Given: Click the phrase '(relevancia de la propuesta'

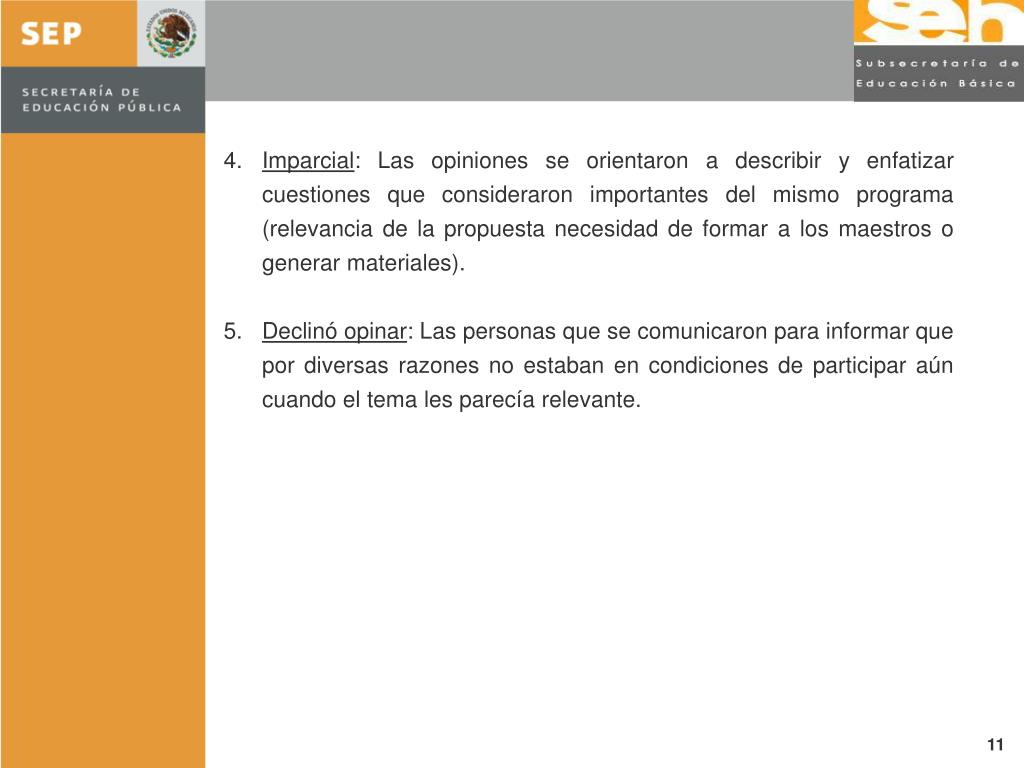Looking at the screenshot, I should point(403,229).
